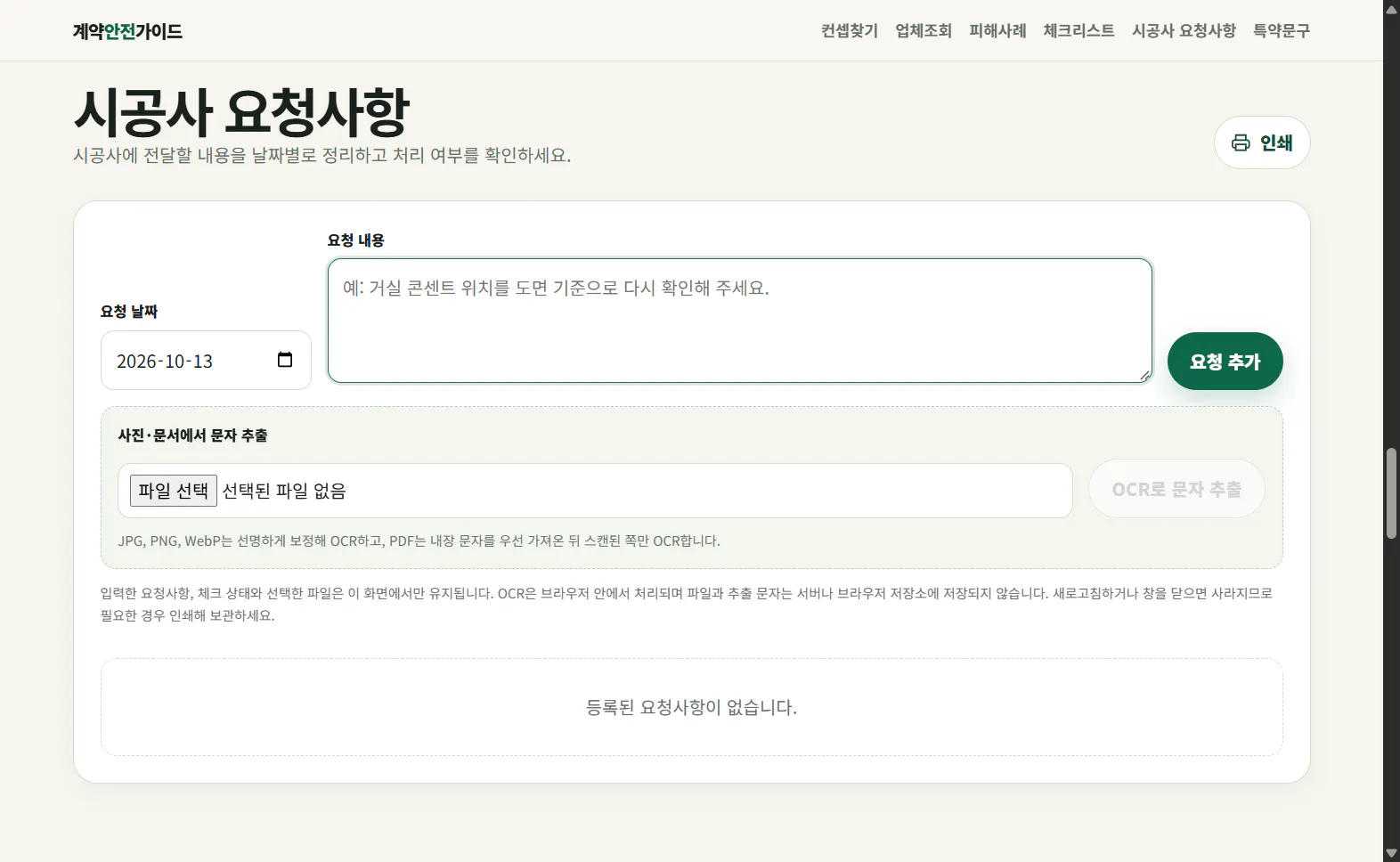Focus the 요청 내용 text area
1400x862 pixels.
point(740,321)
